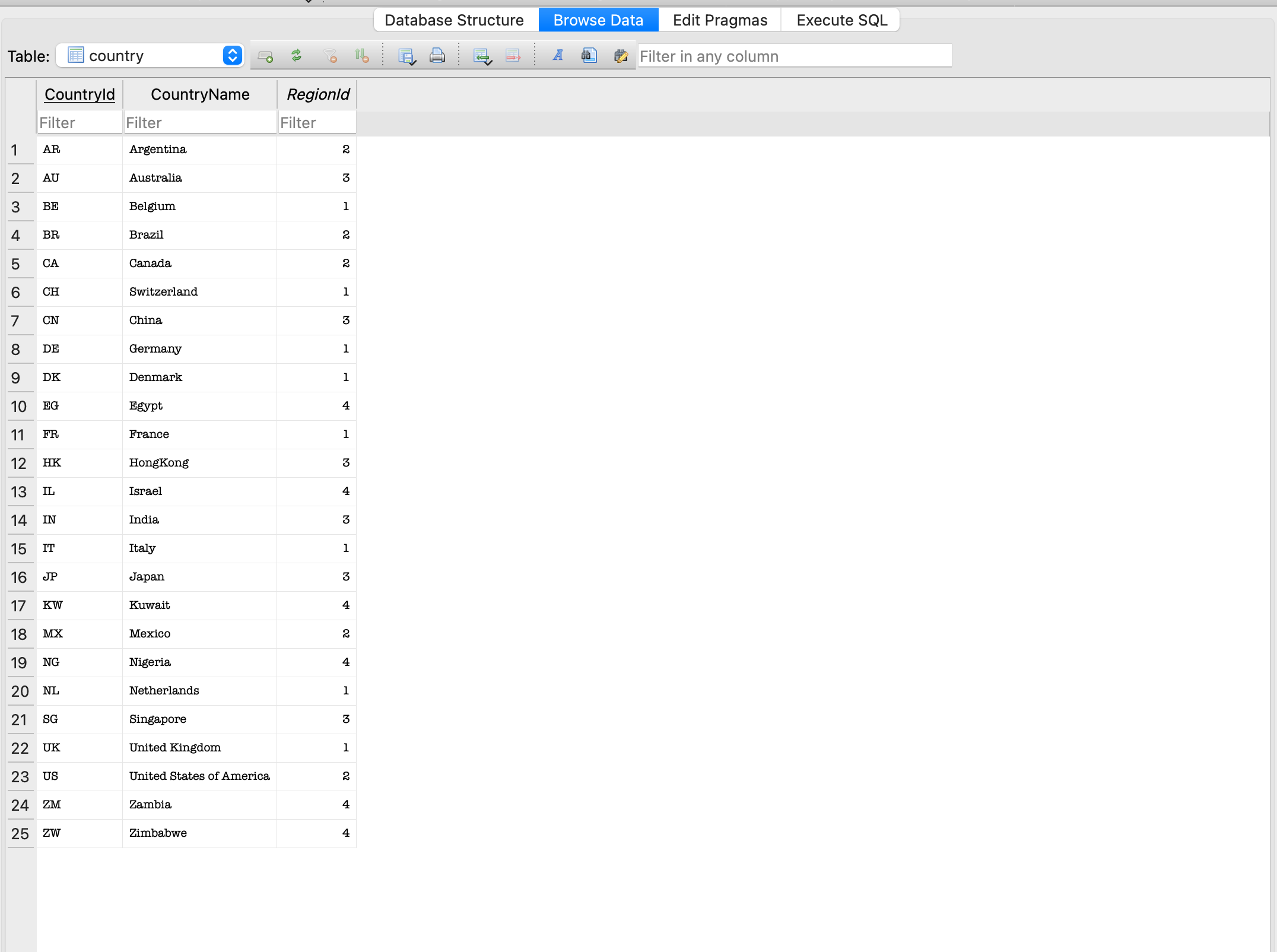1277x952 pixels.
Task: Open the Execute SQL tab
Action: 841,20
